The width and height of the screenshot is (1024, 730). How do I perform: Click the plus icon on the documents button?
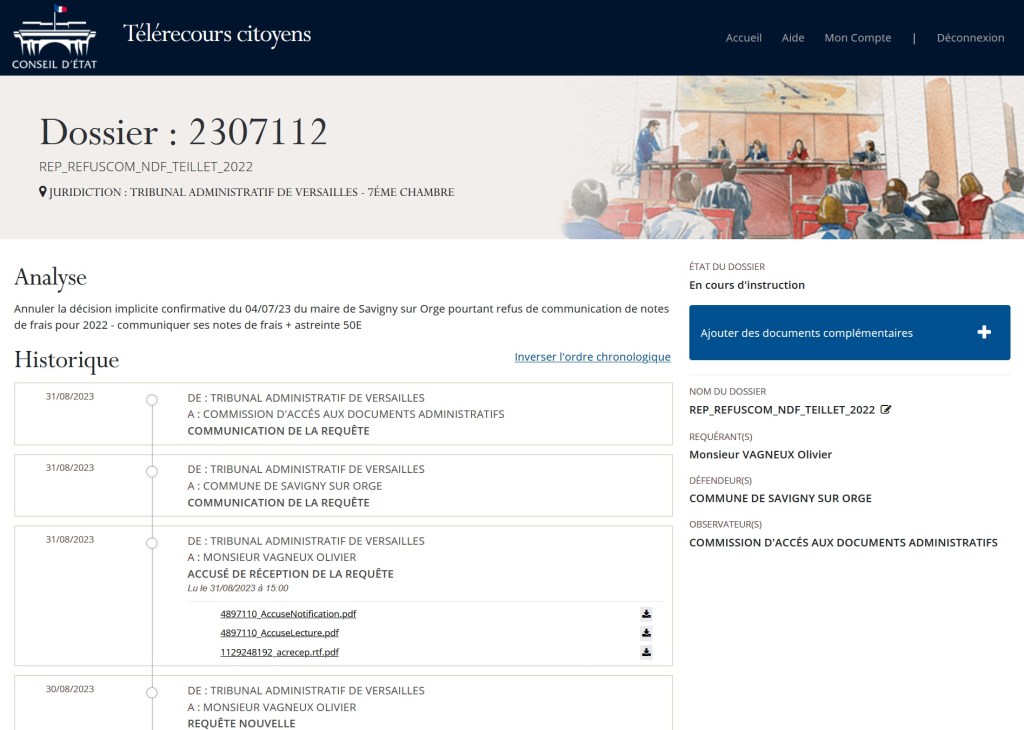(x=986, y=330)
